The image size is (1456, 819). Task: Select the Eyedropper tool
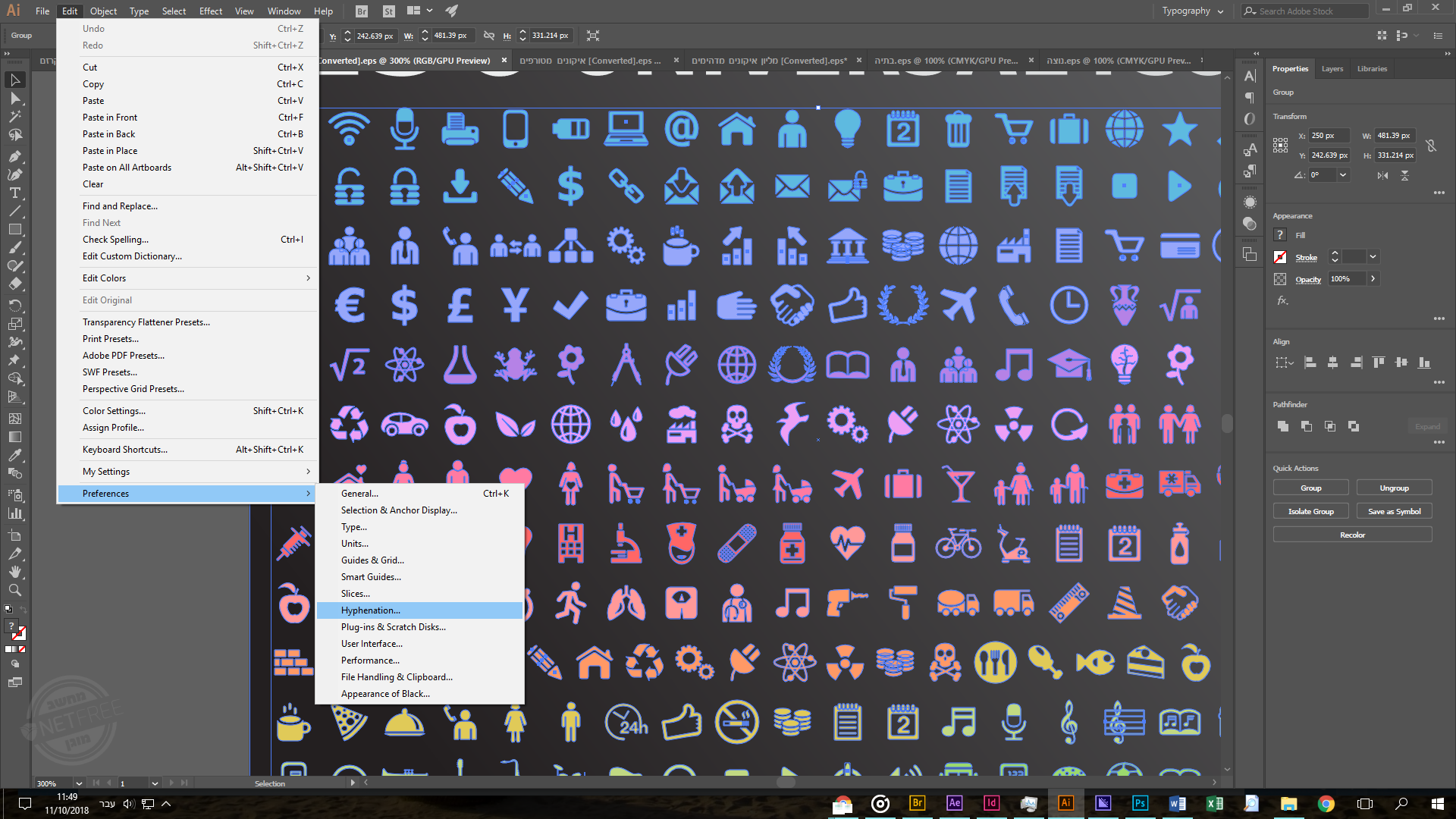click(15, 455)
